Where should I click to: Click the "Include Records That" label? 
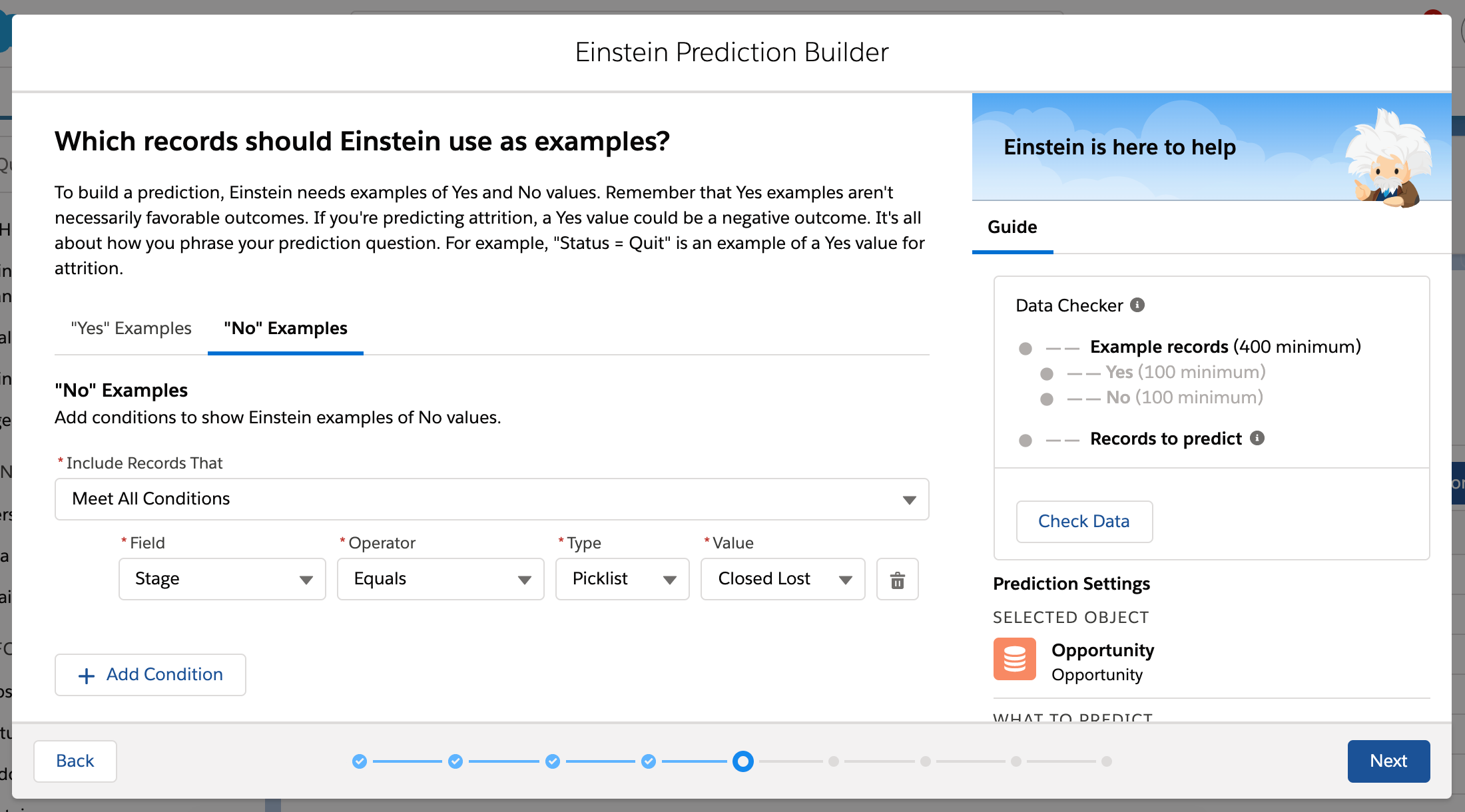pos(145,463)
